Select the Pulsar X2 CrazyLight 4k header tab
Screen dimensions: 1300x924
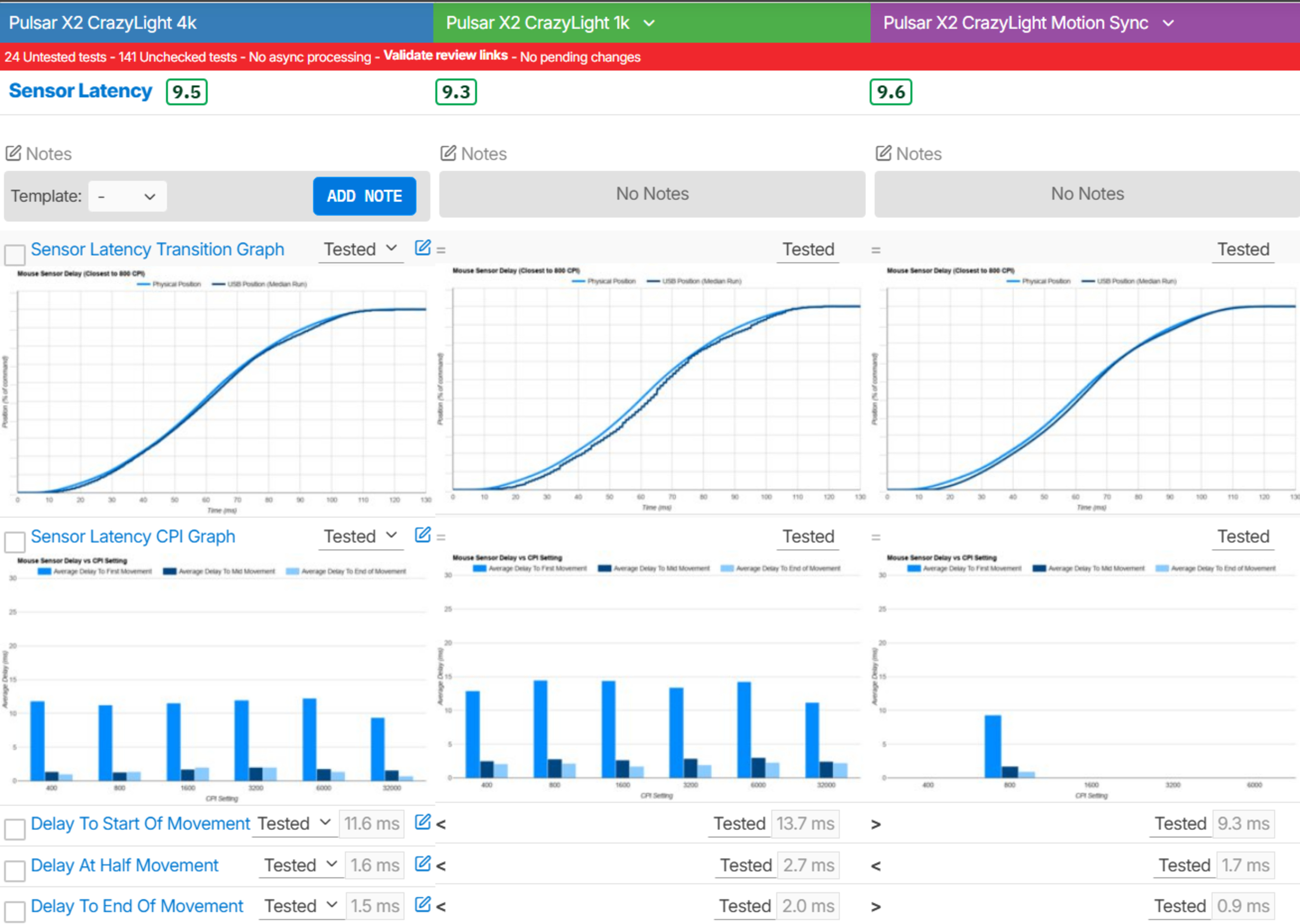[x=102, y=23]
